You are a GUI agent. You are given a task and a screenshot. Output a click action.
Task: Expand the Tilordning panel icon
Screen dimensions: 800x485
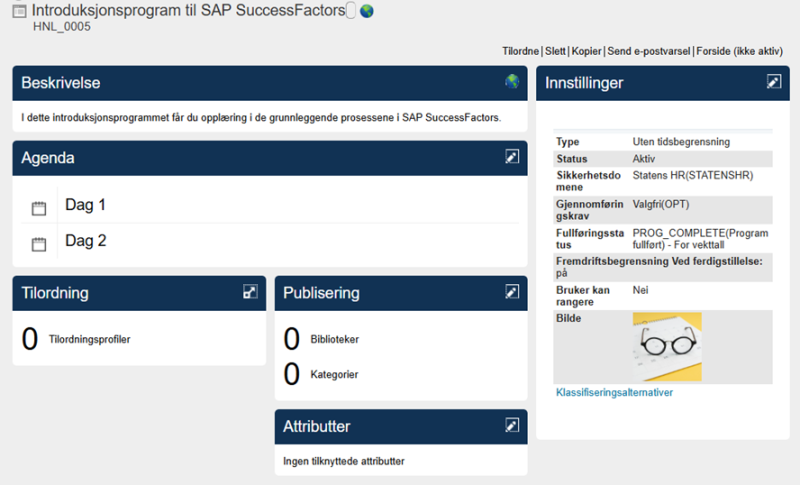[x=250, y=292]
